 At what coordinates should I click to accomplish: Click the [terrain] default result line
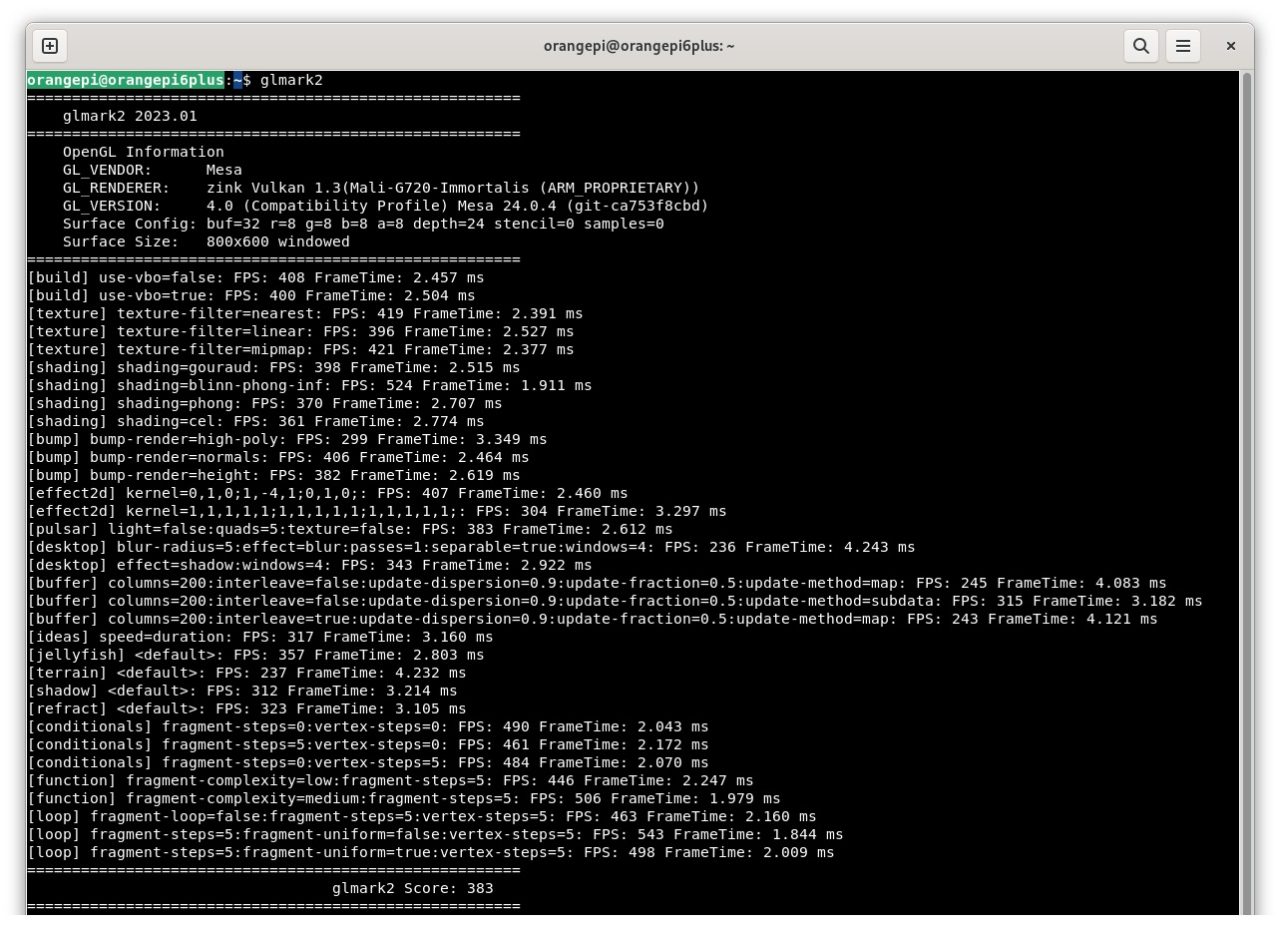click(x=246, y=672)
